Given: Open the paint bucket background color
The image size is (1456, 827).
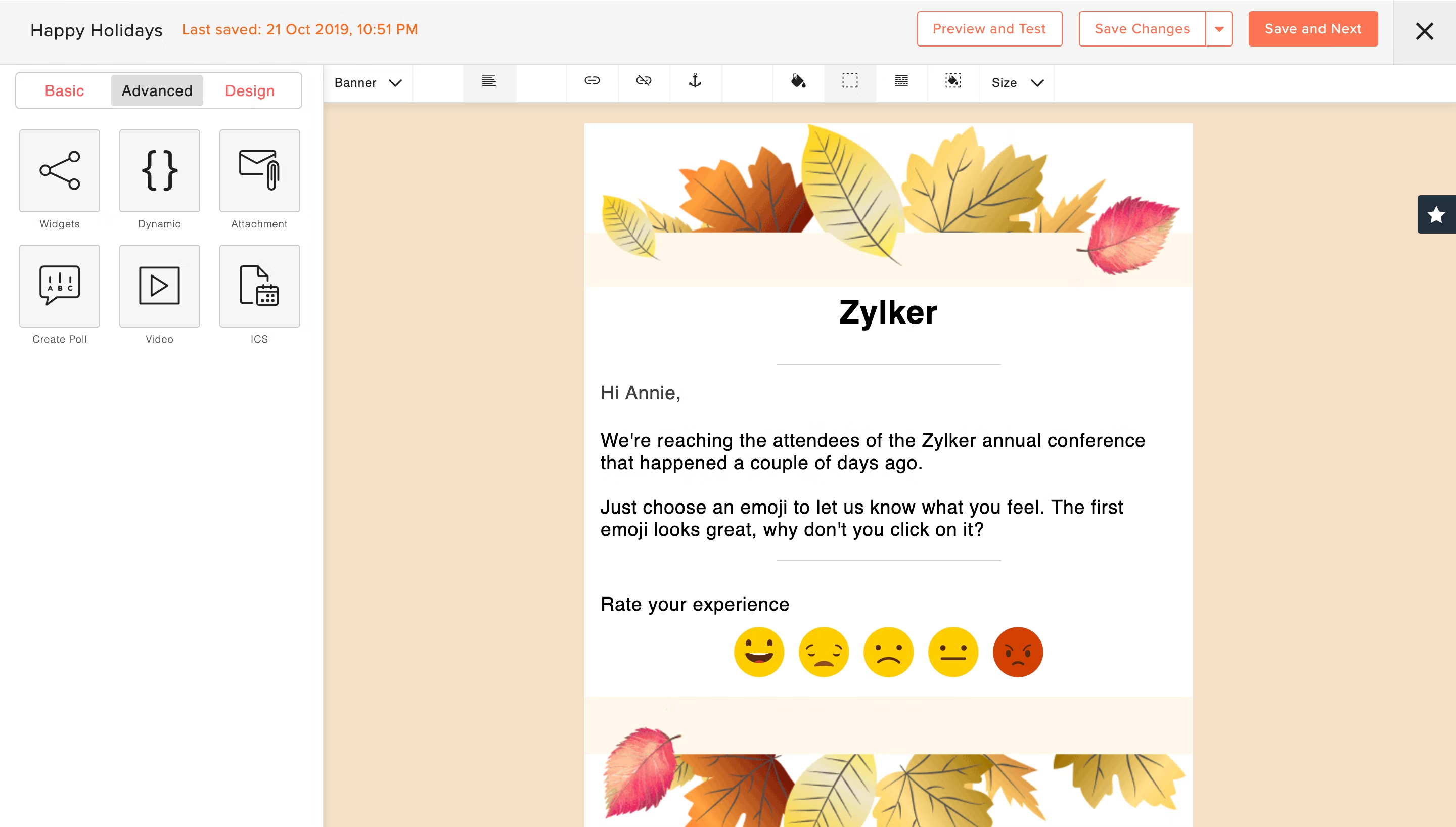Looking at the screenshot, I should tap(798, 81).
